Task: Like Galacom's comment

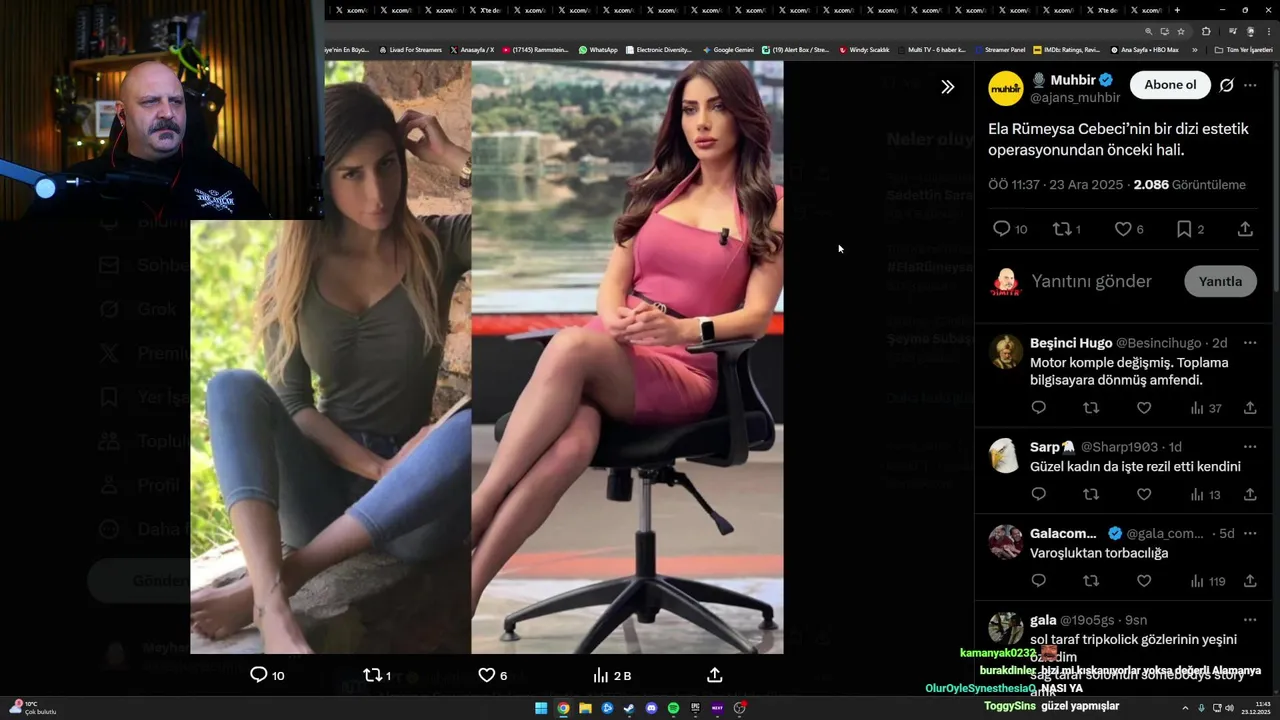Action: click(x=1144, y=581)
